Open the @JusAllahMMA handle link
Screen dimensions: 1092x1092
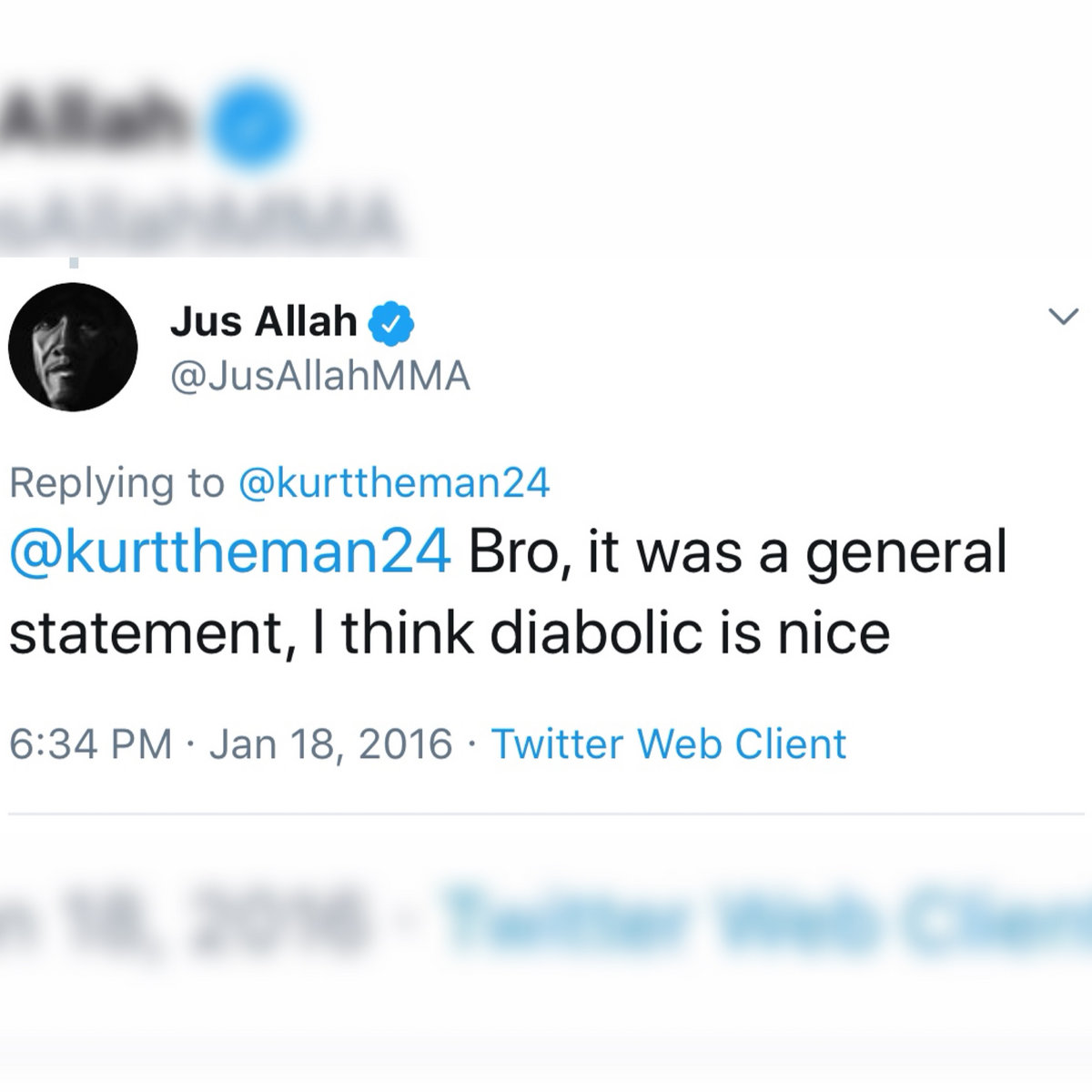(320, 376)
